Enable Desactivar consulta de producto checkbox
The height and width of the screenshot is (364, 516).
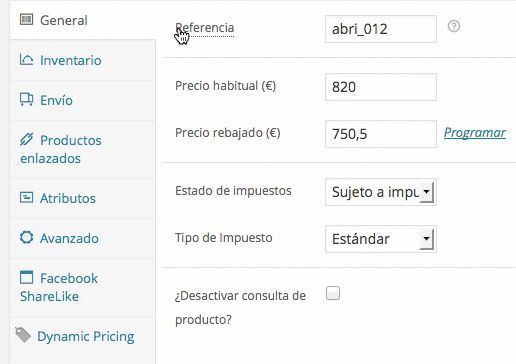pos(333,293)
